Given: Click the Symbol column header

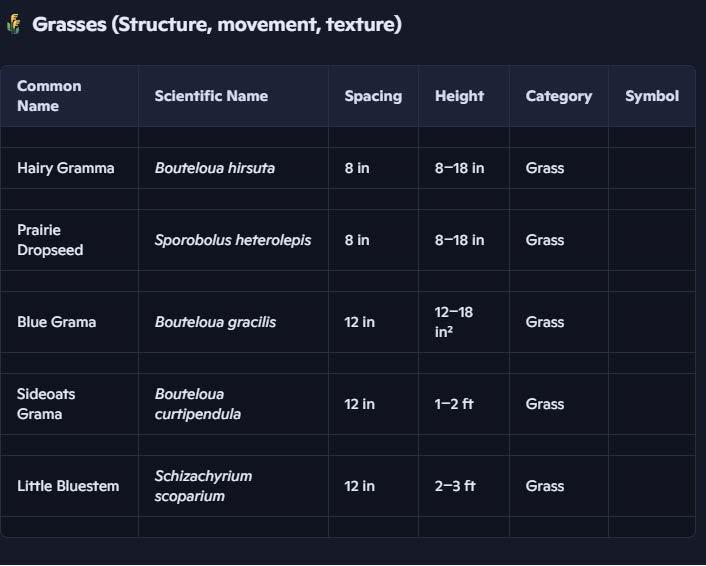Looking at the screenshot, I should click(651, 96).
